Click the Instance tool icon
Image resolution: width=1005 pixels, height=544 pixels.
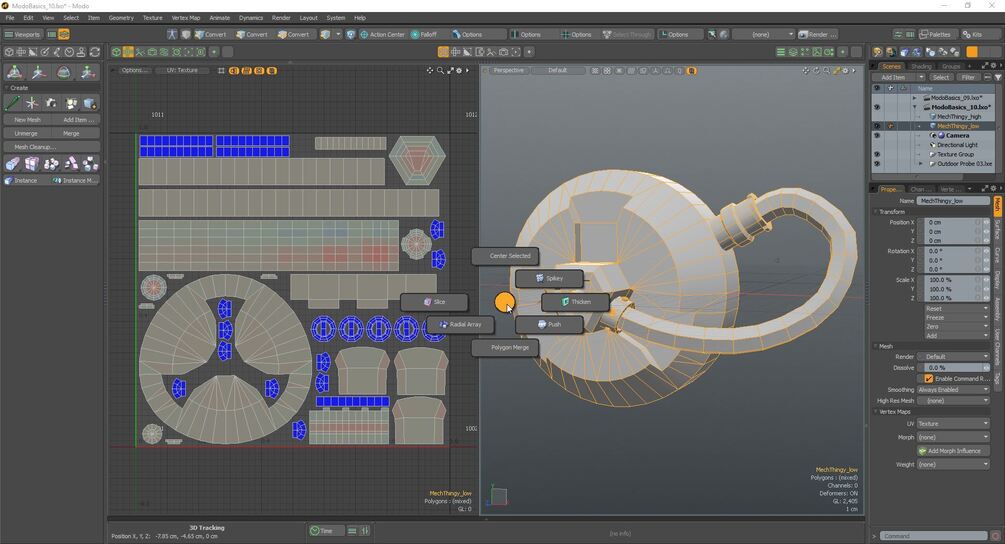pyautogui.click(x=21, y=181)
